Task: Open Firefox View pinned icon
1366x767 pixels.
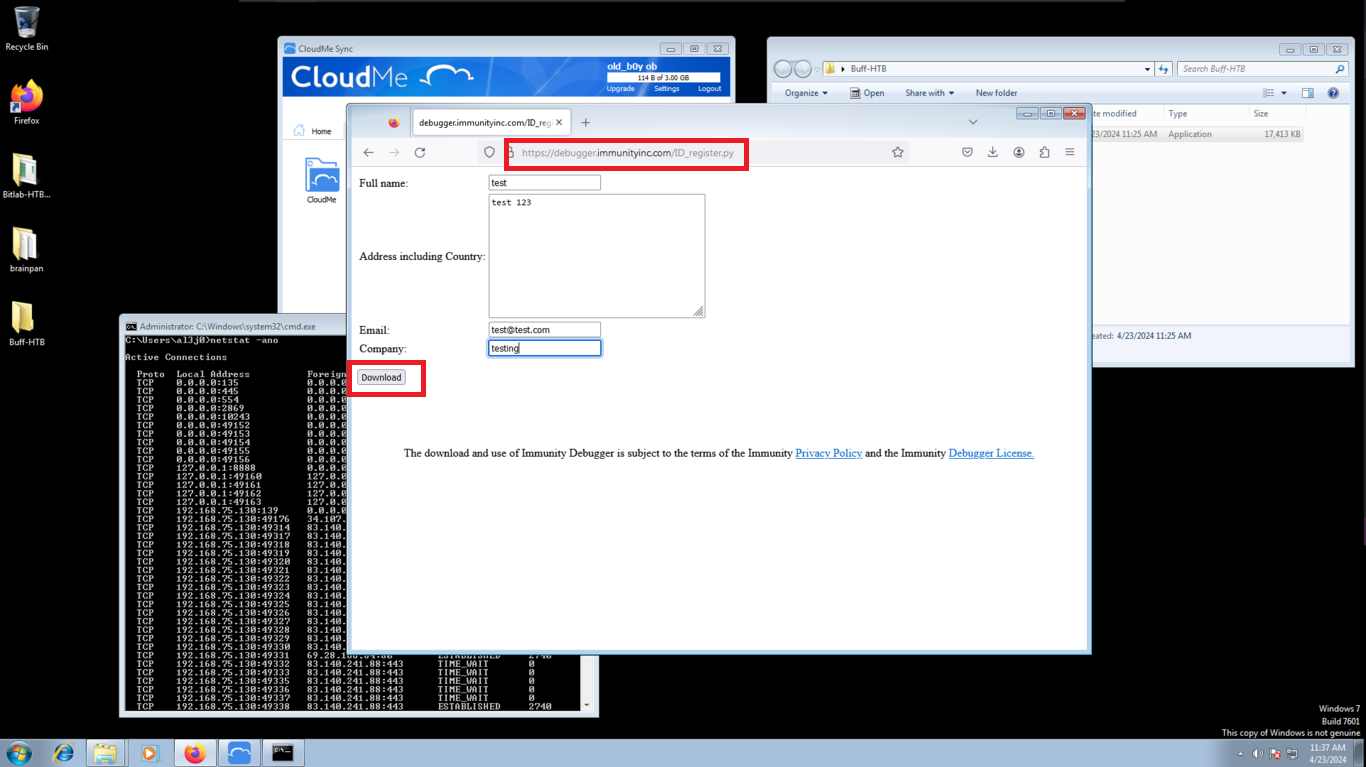Action: click(x=394, y=122)
